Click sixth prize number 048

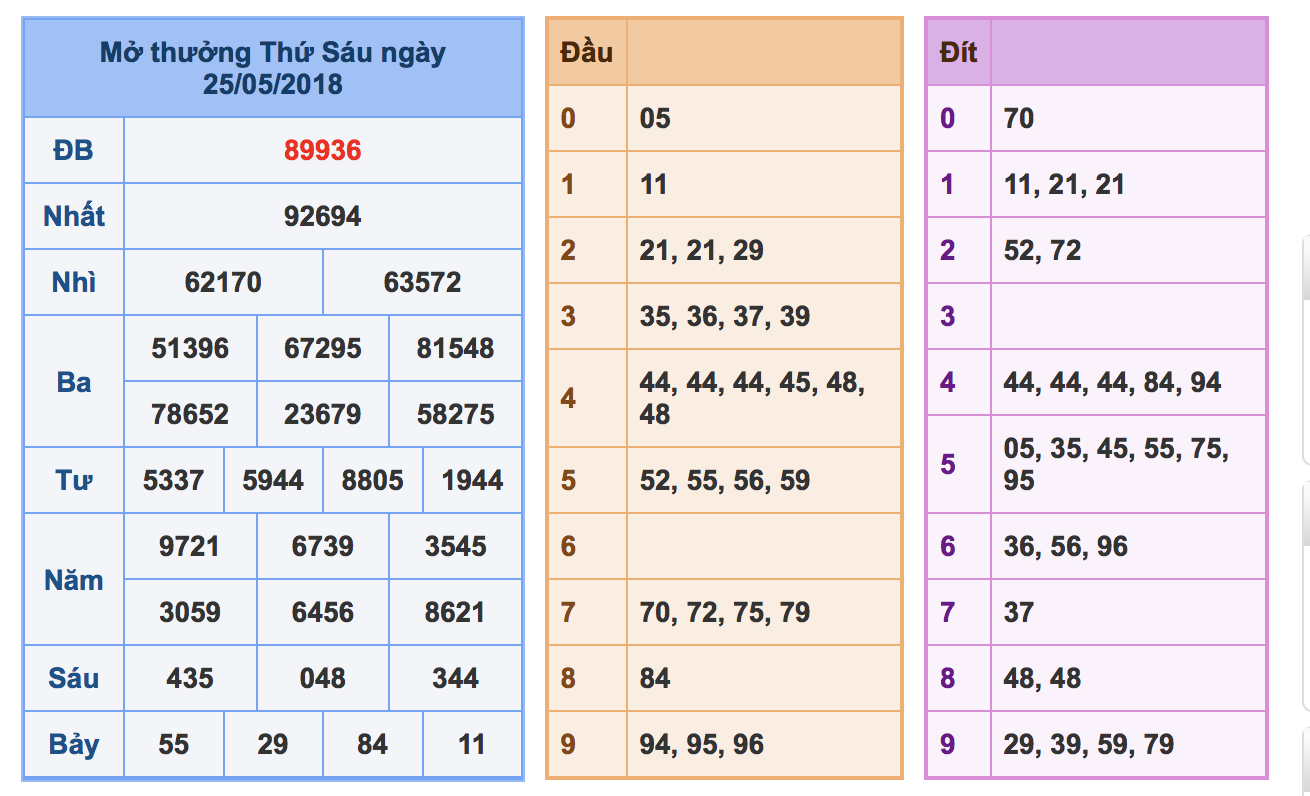point(322,679)
